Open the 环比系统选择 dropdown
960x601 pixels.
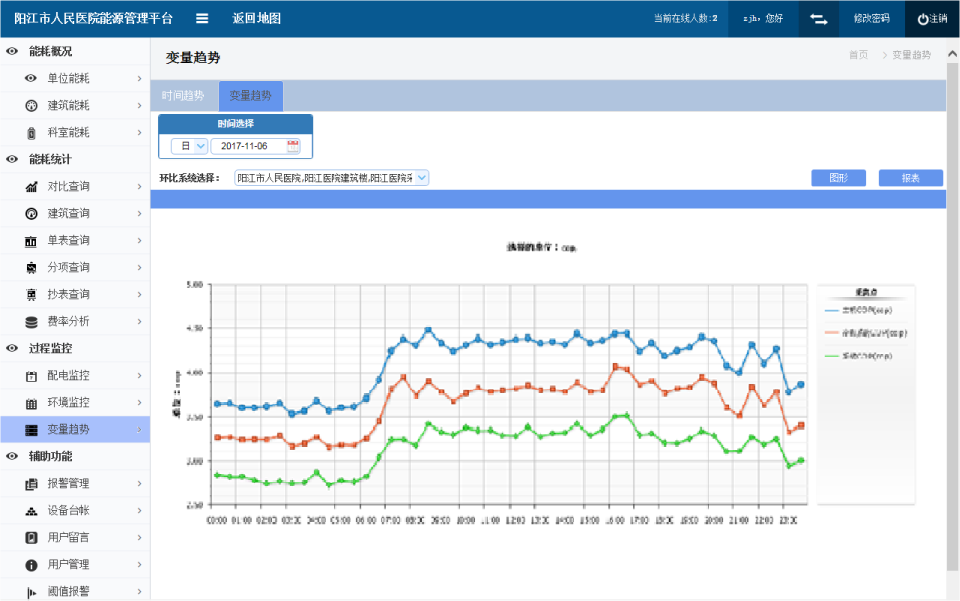click(331, 178)
